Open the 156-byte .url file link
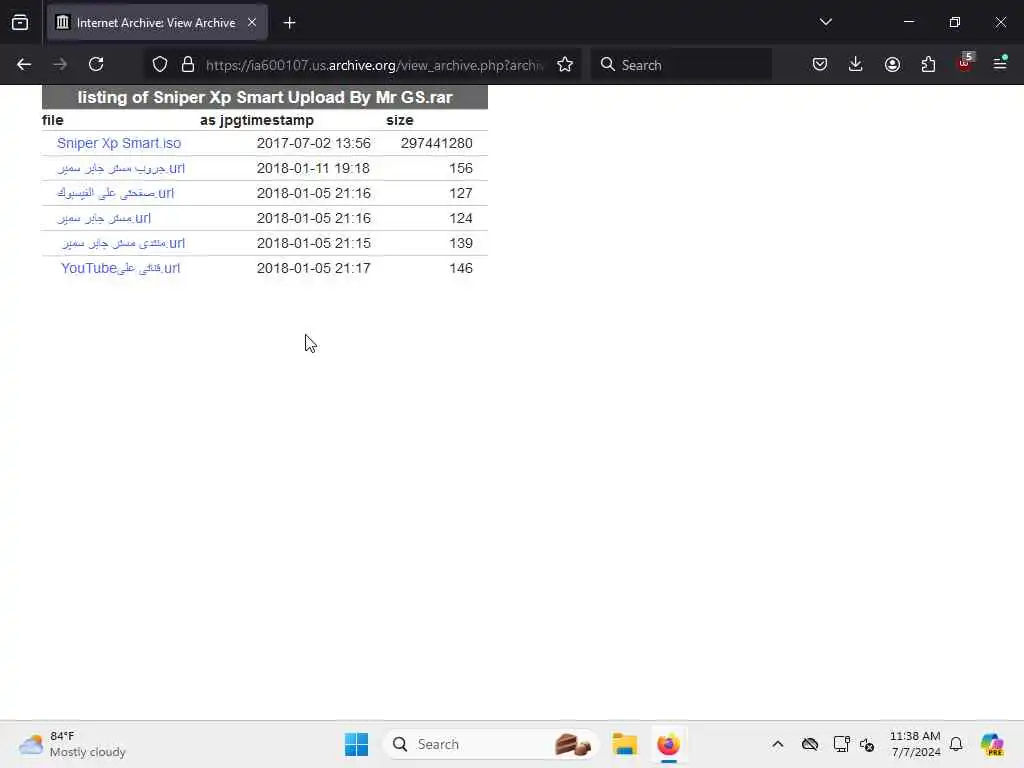This screenshot has height=768, width=1024. (121, 168)
